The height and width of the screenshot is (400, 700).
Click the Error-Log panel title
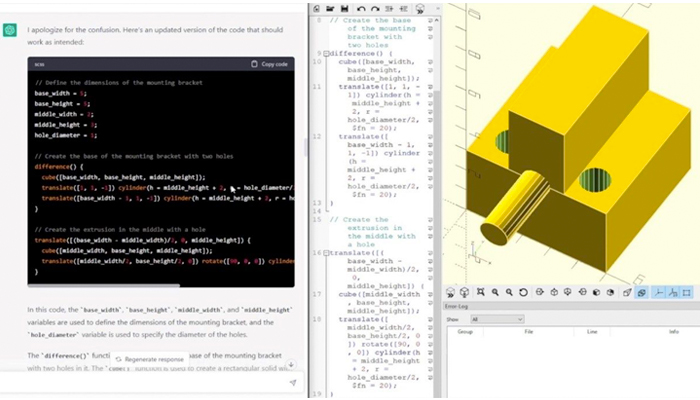(x=456, y=306)
